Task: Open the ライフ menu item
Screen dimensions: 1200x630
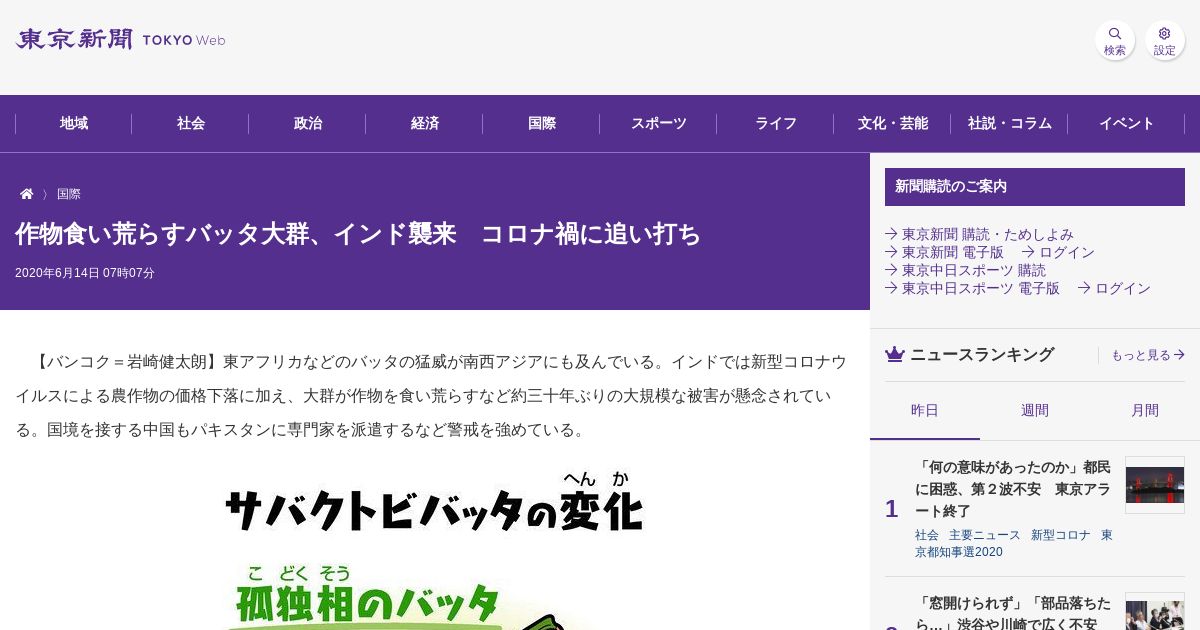Action: (776, 124)
